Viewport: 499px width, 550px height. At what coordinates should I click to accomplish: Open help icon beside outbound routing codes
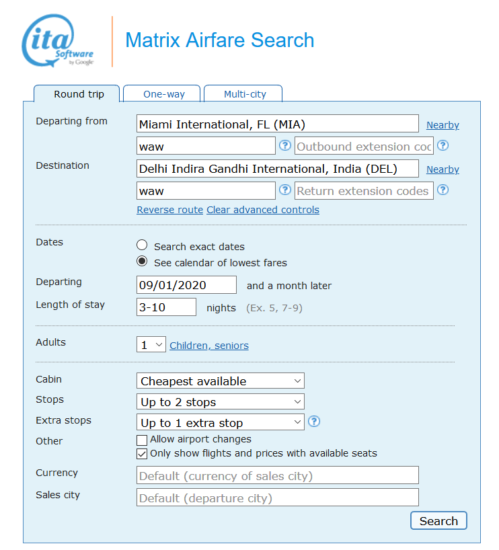tap(285, 145)
